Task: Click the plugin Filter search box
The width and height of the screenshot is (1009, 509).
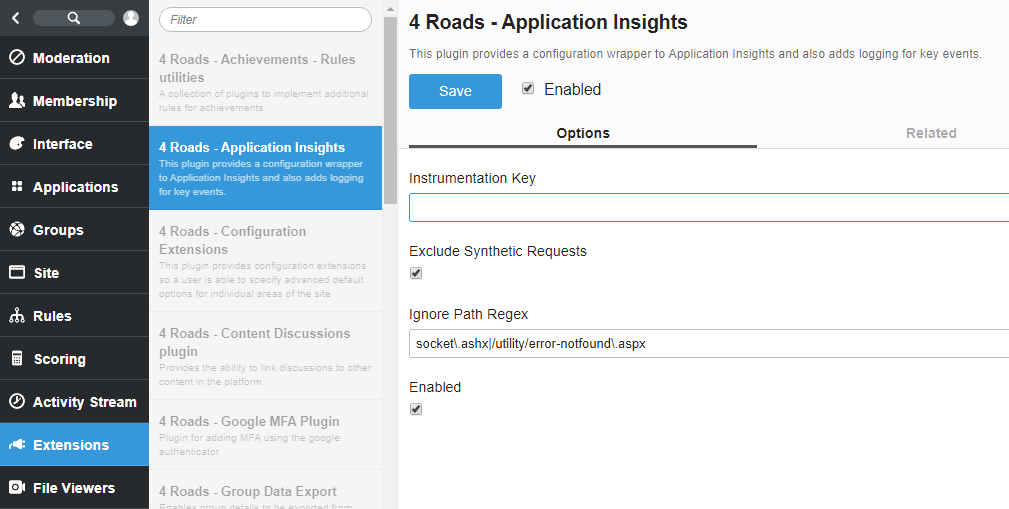Action: click(x=265, y=19)
